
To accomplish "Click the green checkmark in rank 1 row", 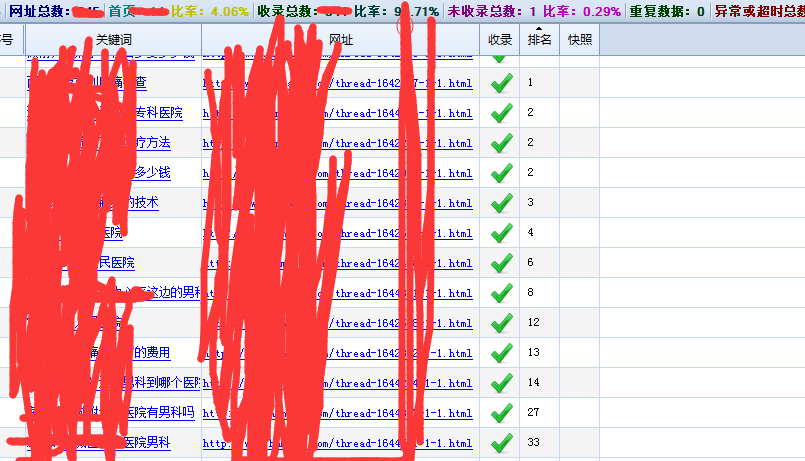I will (501, 83).
